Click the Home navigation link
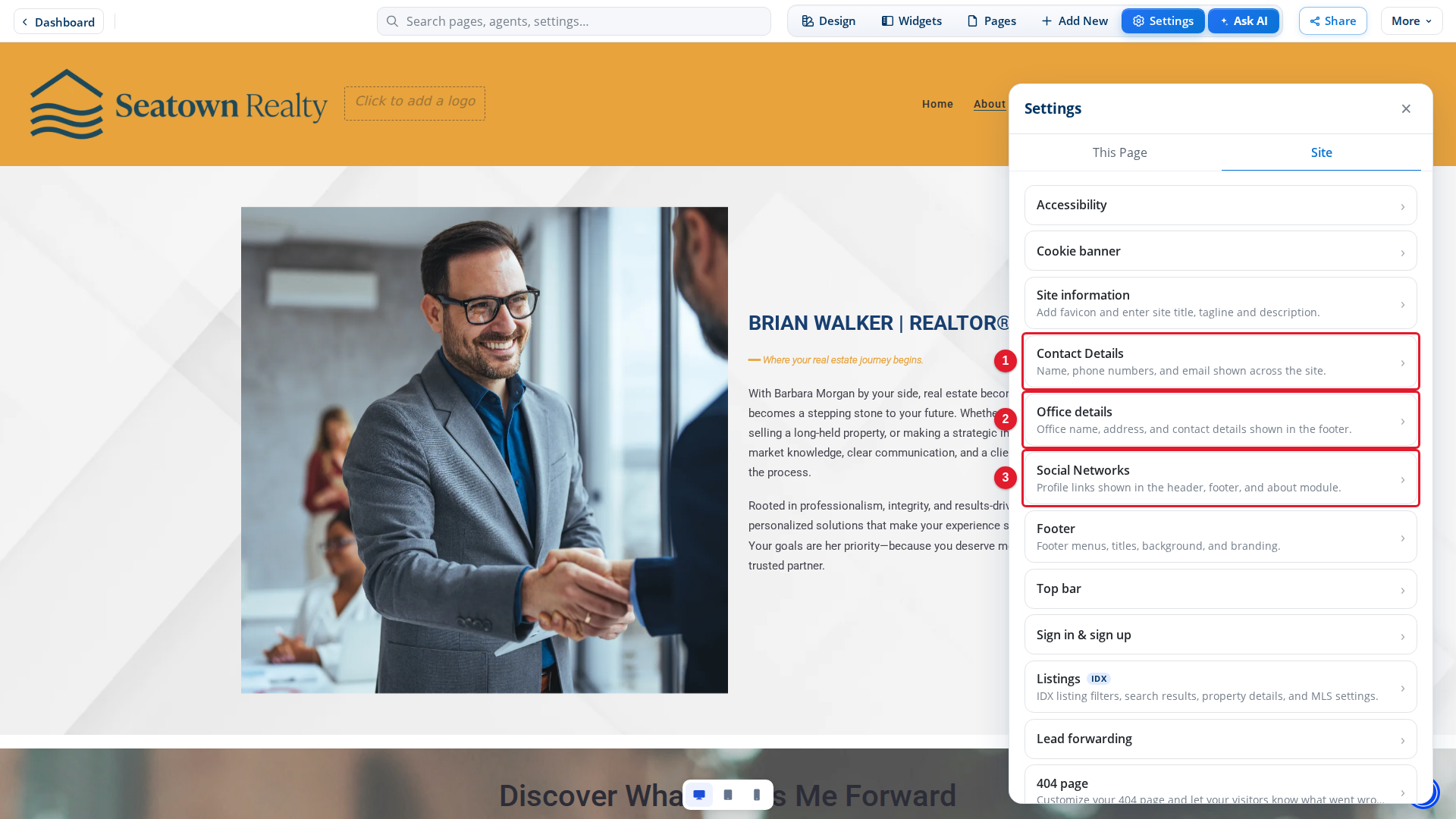Viewport: 1456px width, 819px height. click(x=937, y=104)
